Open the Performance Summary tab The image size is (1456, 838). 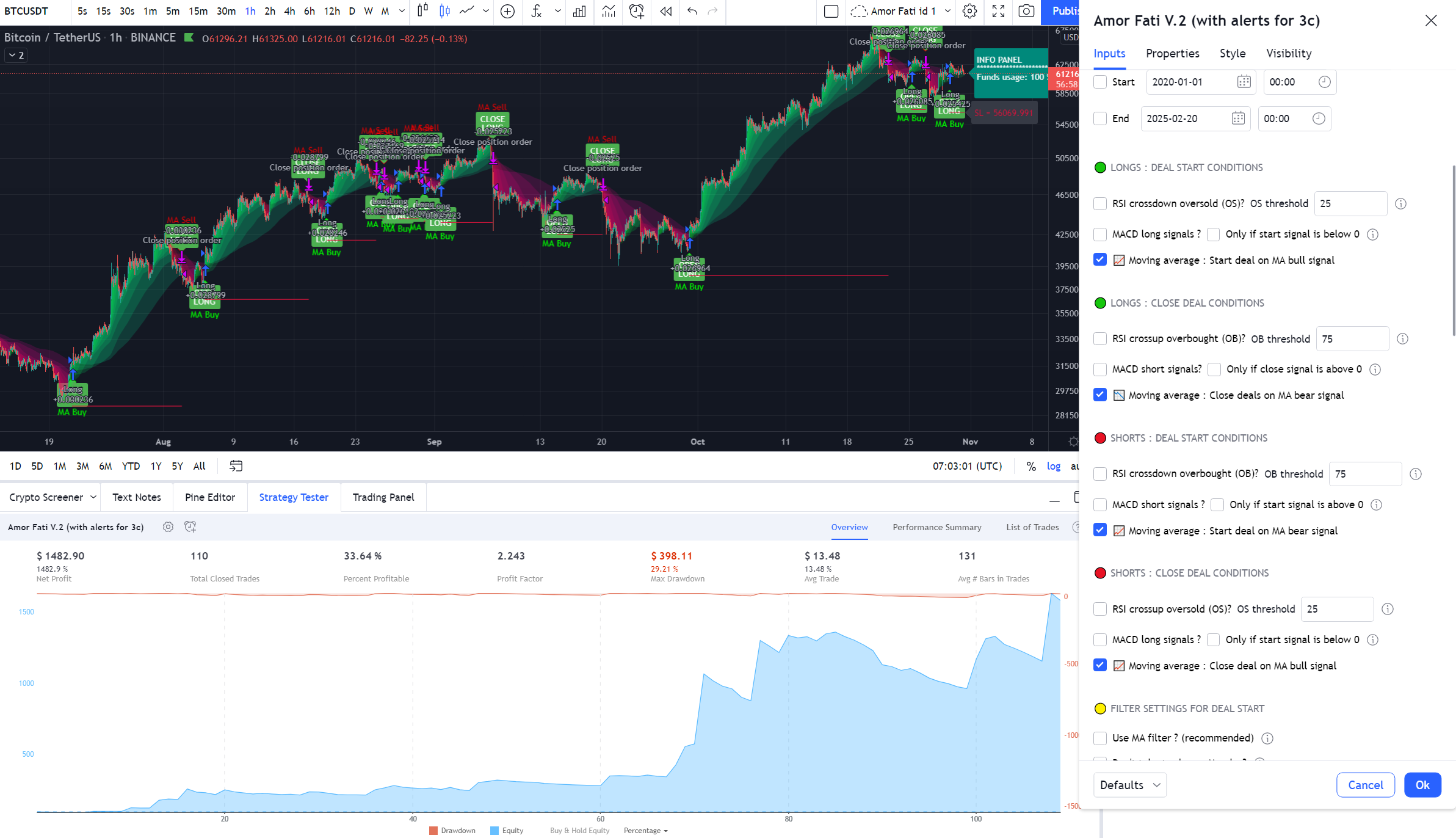click(936, 527)
